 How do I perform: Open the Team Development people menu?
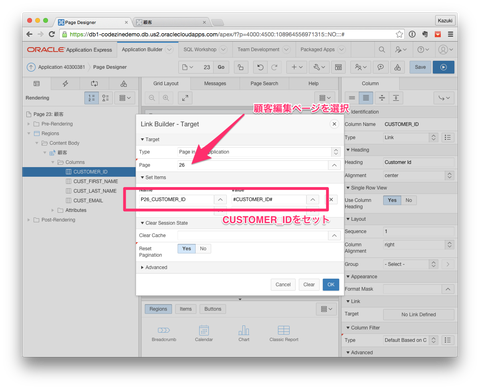(361, 67)
